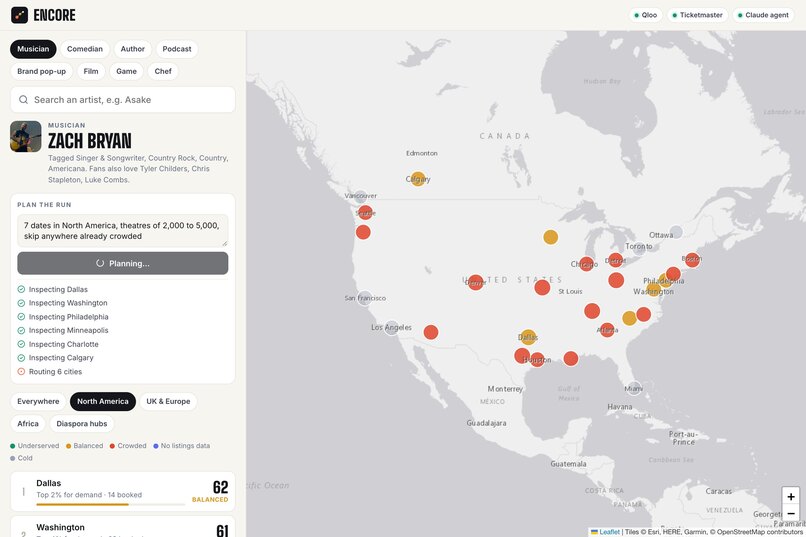Click the Denver crowded map marker

pos(475,282)
